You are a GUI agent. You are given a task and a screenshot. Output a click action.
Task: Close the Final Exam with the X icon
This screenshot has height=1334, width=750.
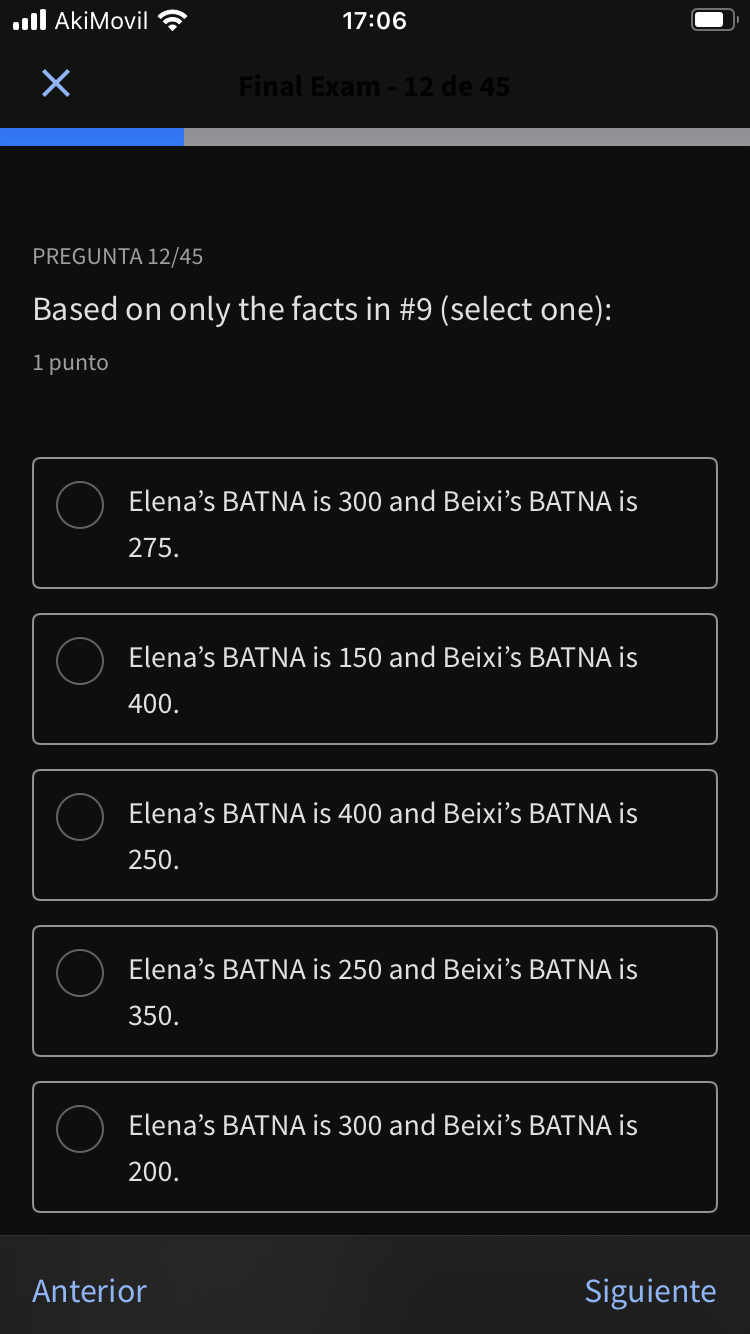(56, 84)
